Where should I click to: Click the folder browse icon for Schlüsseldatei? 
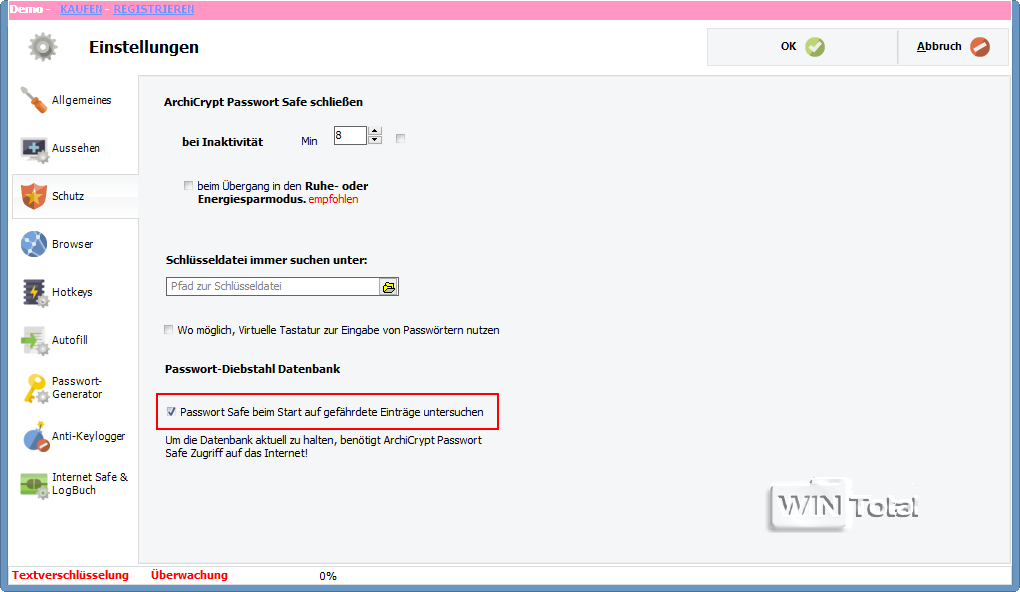[389, 287]
